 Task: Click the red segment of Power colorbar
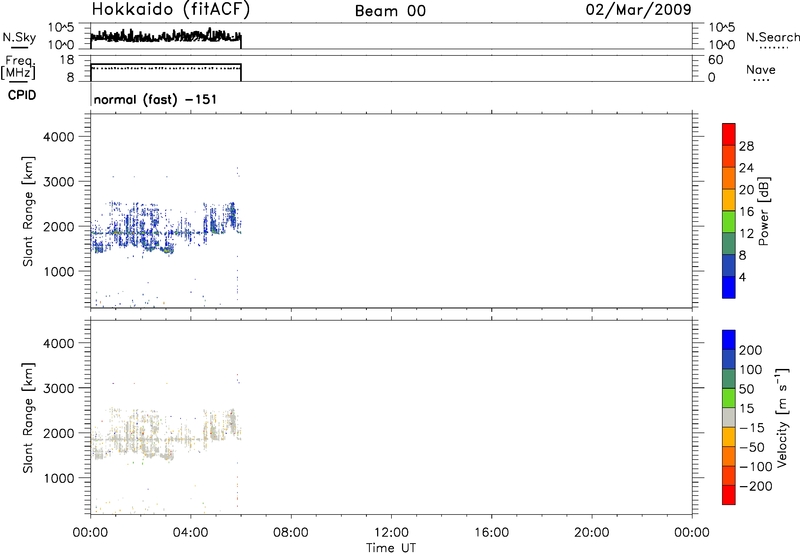pyautogui.click(x=729, y=134)
